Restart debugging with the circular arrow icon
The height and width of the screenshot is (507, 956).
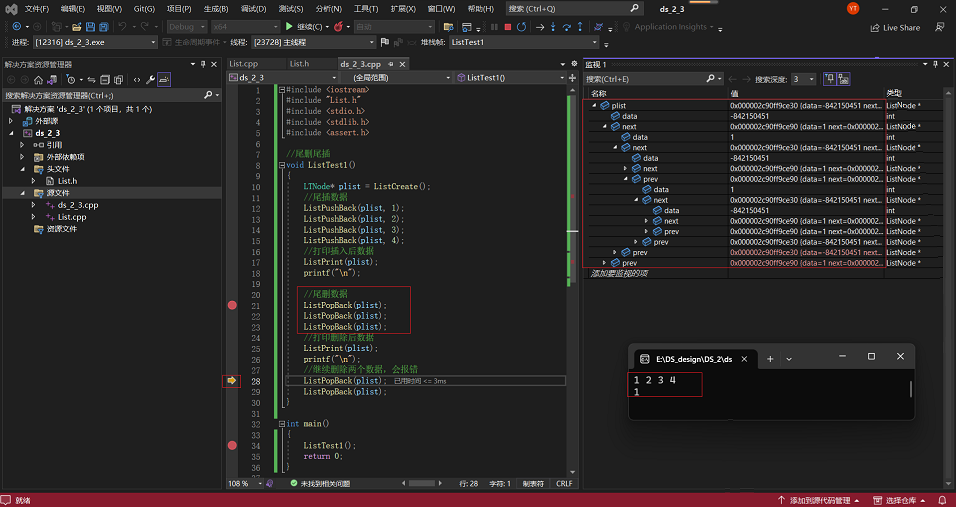(521, 27)
